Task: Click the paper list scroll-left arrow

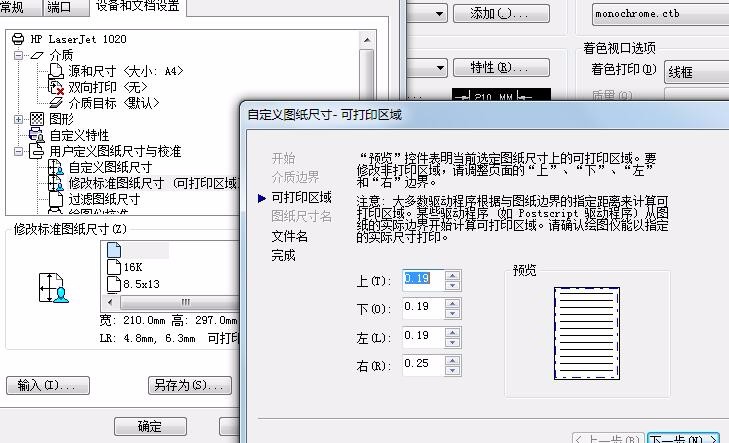Action: tap(110, 302)
